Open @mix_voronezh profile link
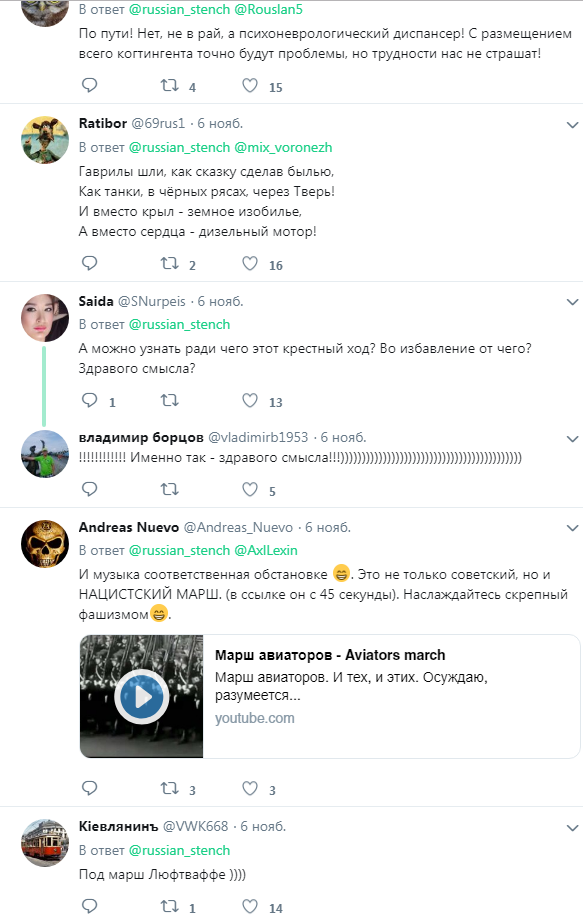The image size is (583, 920). click(283, 147)
